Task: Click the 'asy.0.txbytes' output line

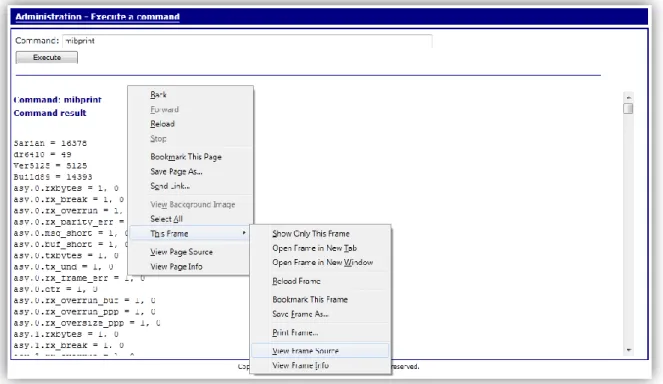Action: coord(66,256)
